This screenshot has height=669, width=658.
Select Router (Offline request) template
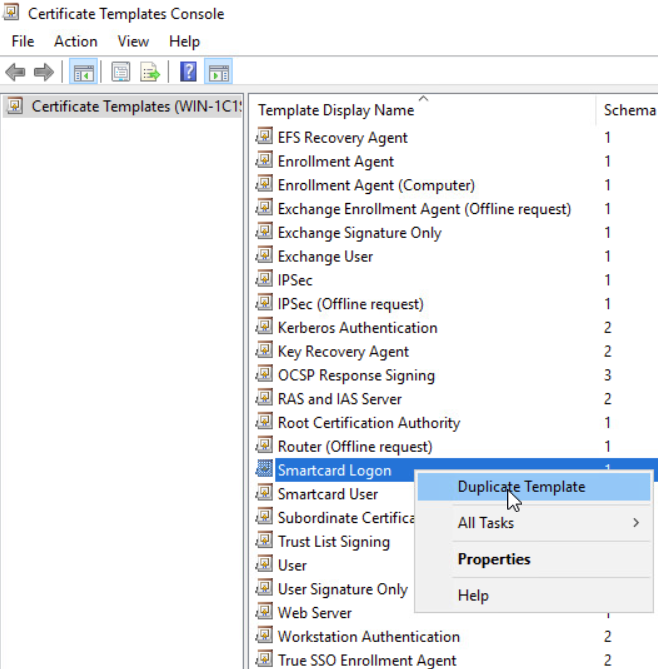pos(355,447)
